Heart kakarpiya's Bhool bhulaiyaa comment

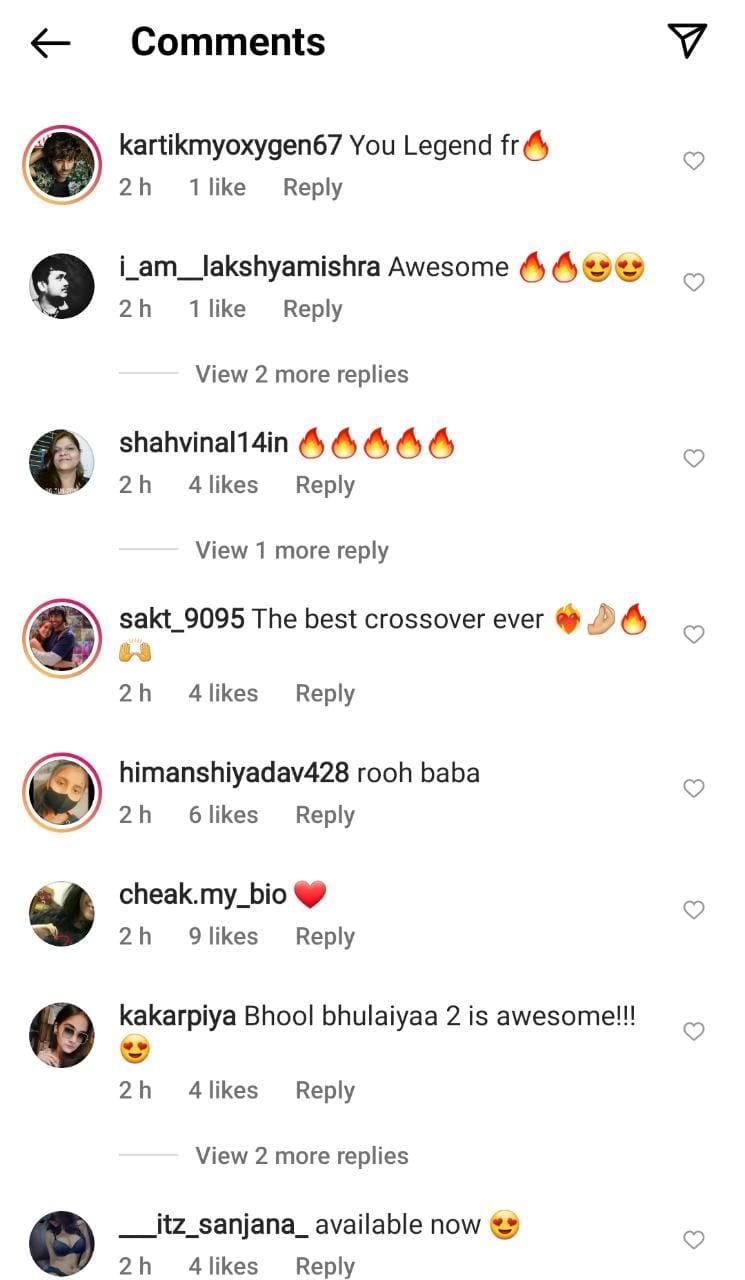point(693,1032)
